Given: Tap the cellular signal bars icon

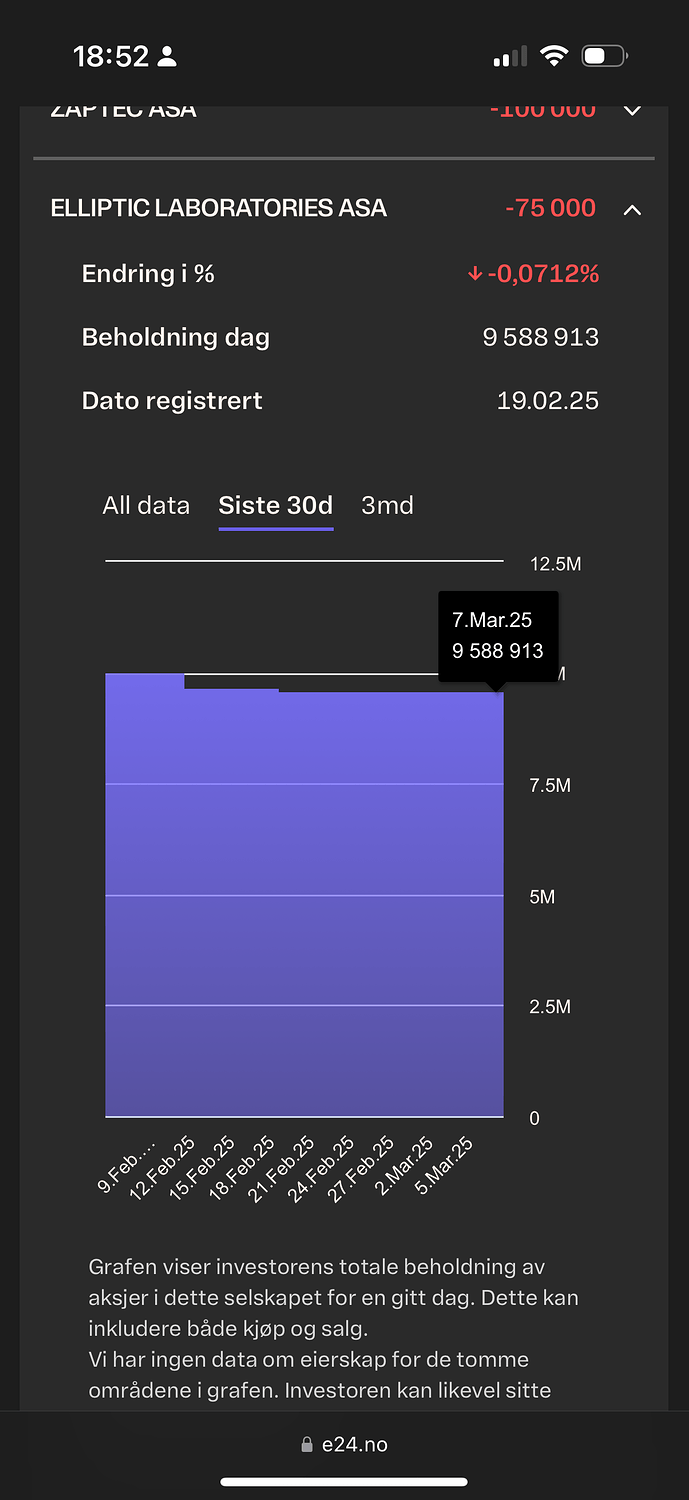Looking at the screenshot, I should pos(510,56).
